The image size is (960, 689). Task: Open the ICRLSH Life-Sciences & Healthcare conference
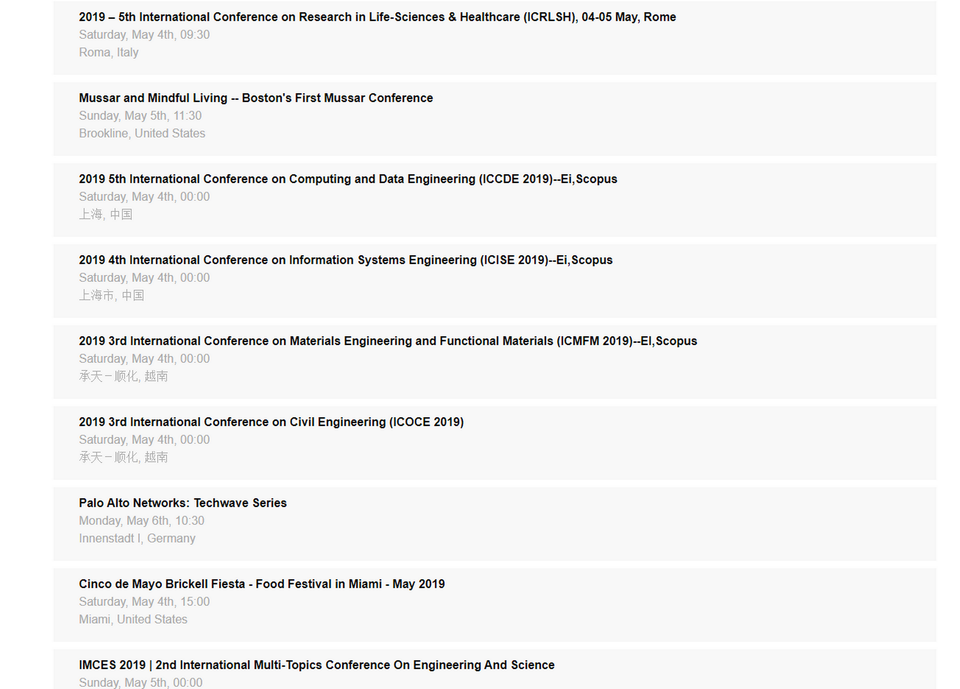377,17
